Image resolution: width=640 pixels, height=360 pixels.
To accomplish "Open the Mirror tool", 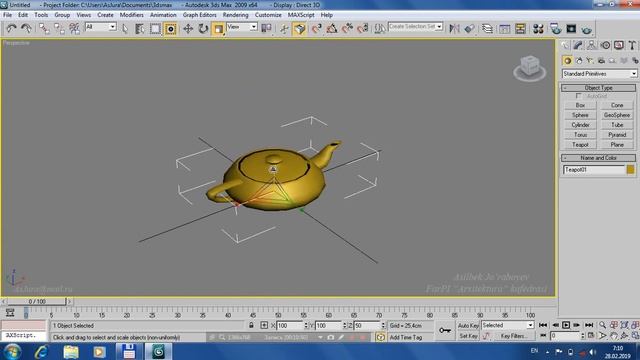I will (x=454, y=29).
